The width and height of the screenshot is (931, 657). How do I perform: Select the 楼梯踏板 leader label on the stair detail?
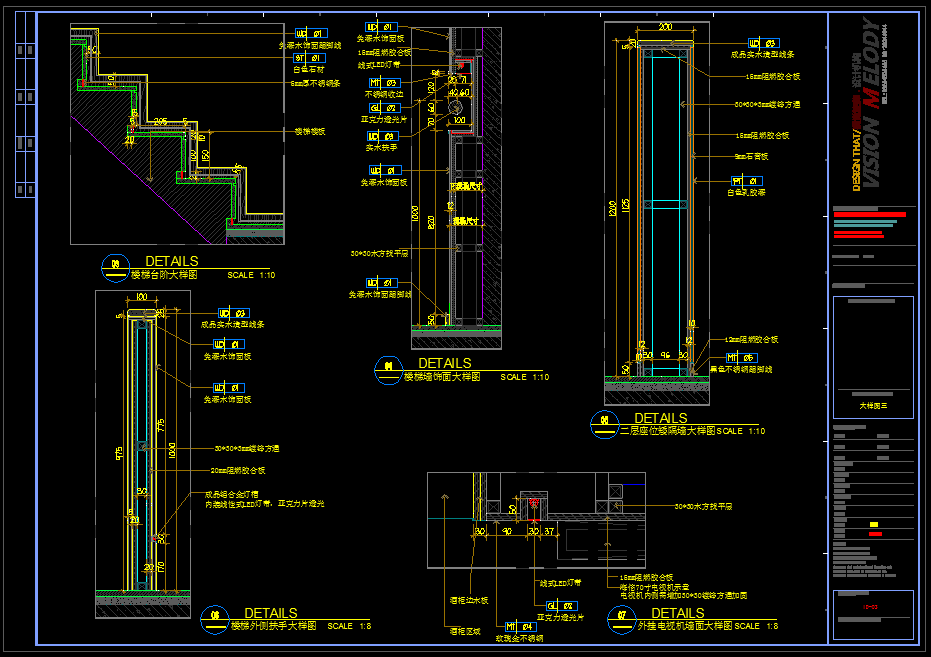pyautogui.click(x=309, y=131)
